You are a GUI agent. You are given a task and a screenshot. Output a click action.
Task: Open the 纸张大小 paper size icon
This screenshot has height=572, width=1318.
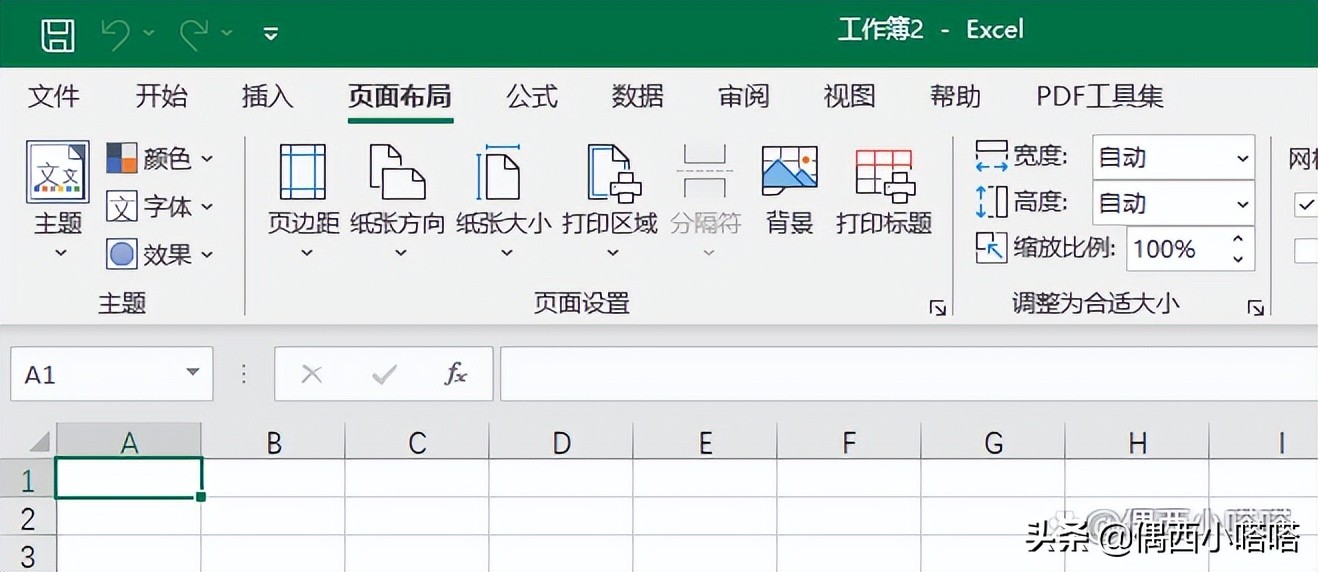click(x=503, y=172)
